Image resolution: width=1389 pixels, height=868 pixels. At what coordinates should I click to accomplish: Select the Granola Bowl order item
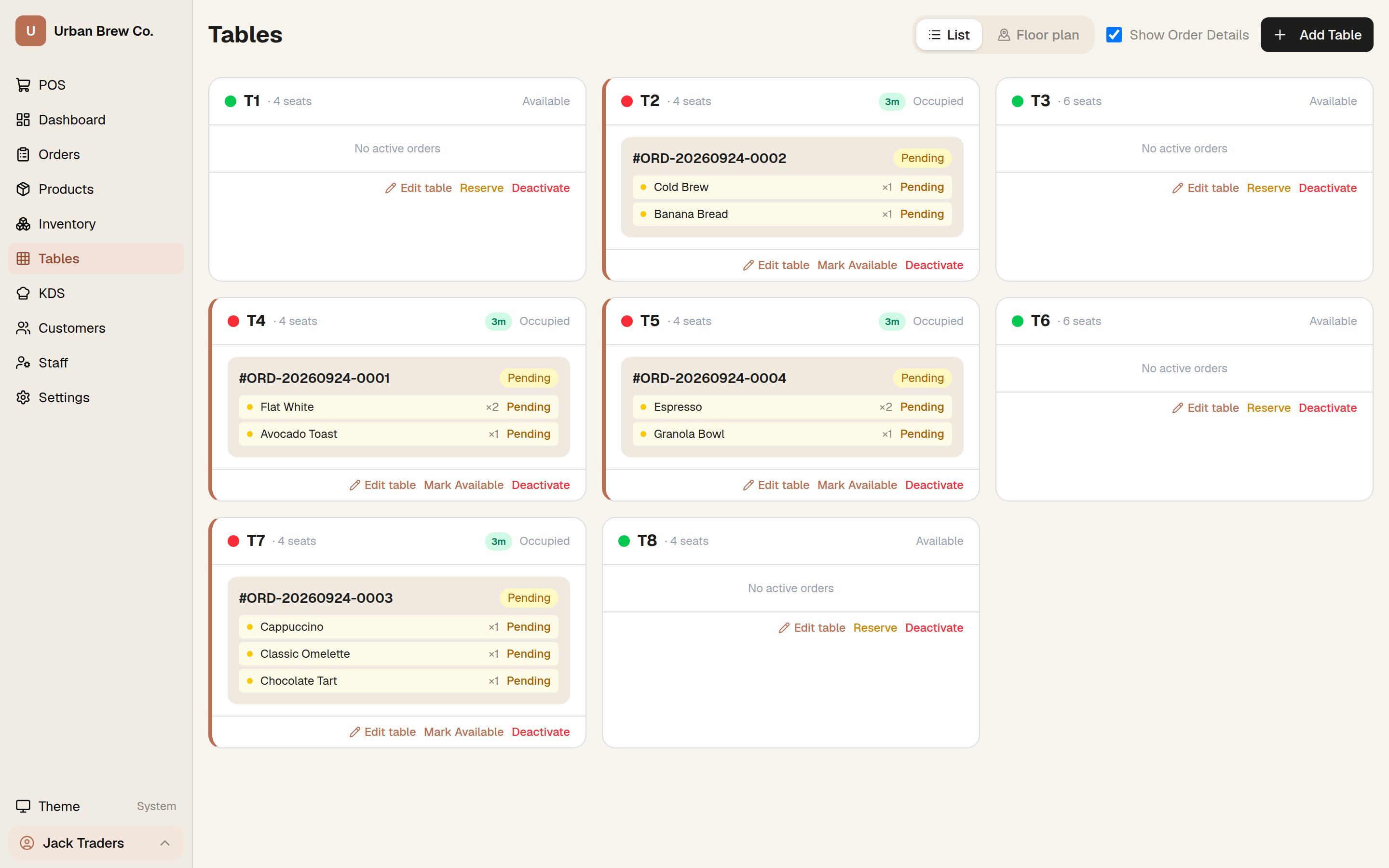click(x=792, y=434)
